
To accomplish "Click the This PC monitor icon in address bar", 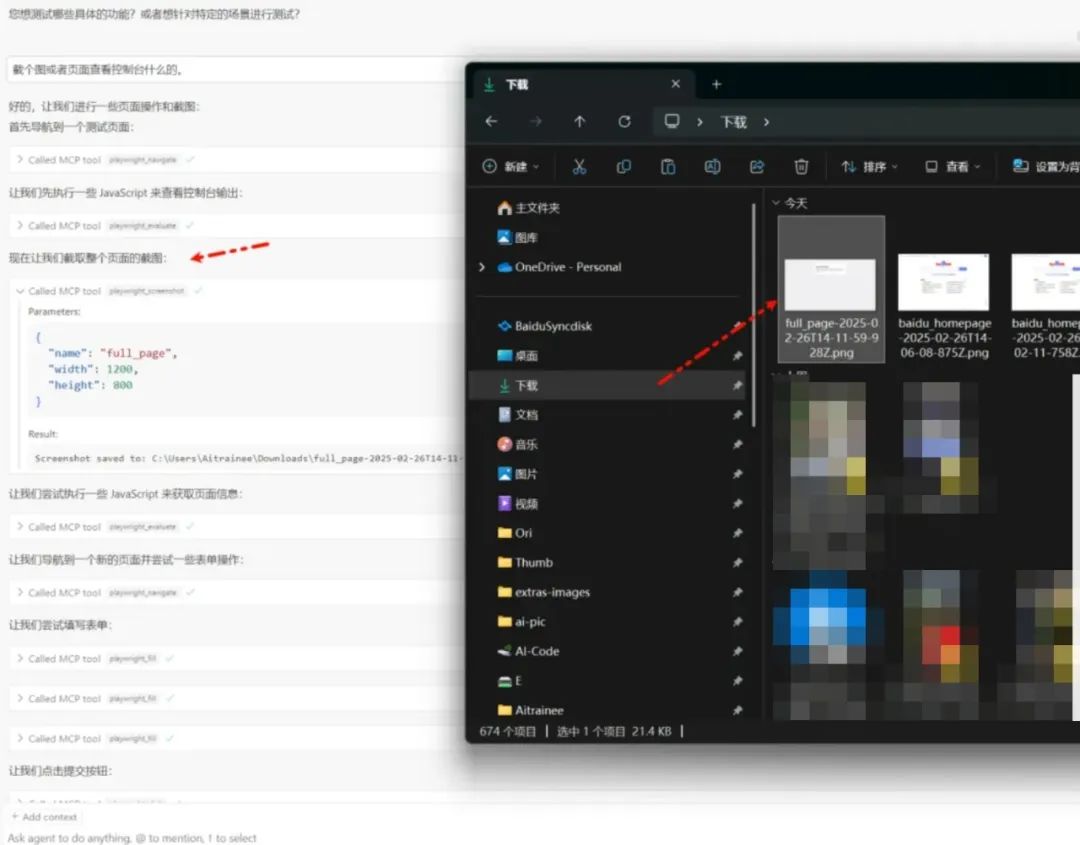I will click(x=672, y=121).
